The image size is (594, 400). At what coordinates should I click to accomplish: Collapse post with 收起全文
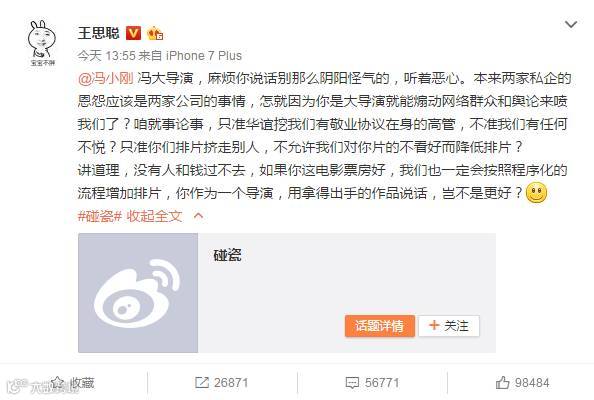pos(154,216)
